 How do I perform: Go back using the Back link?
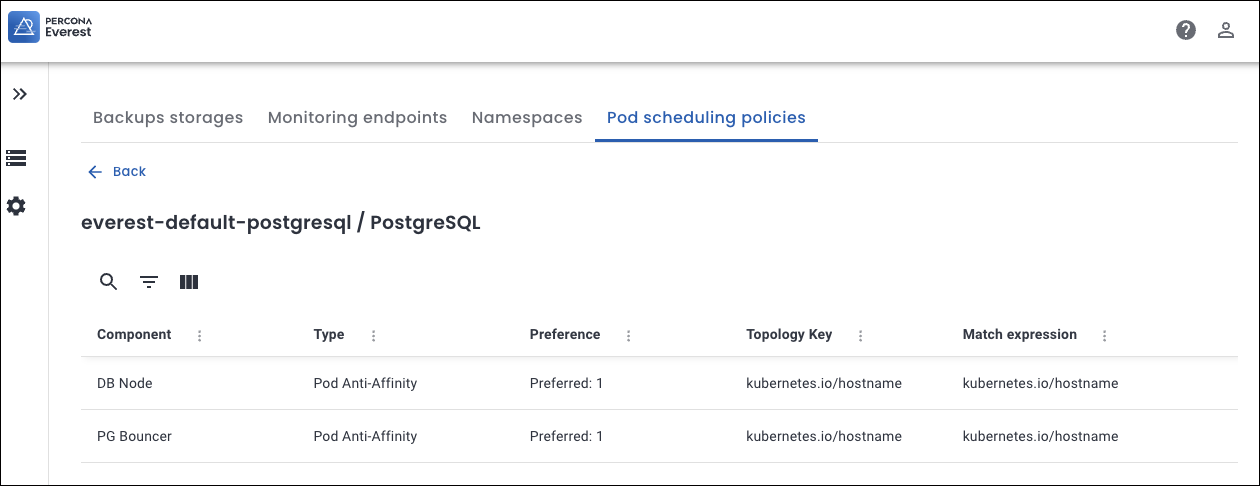pyautogui.click(x=117, y=172)
